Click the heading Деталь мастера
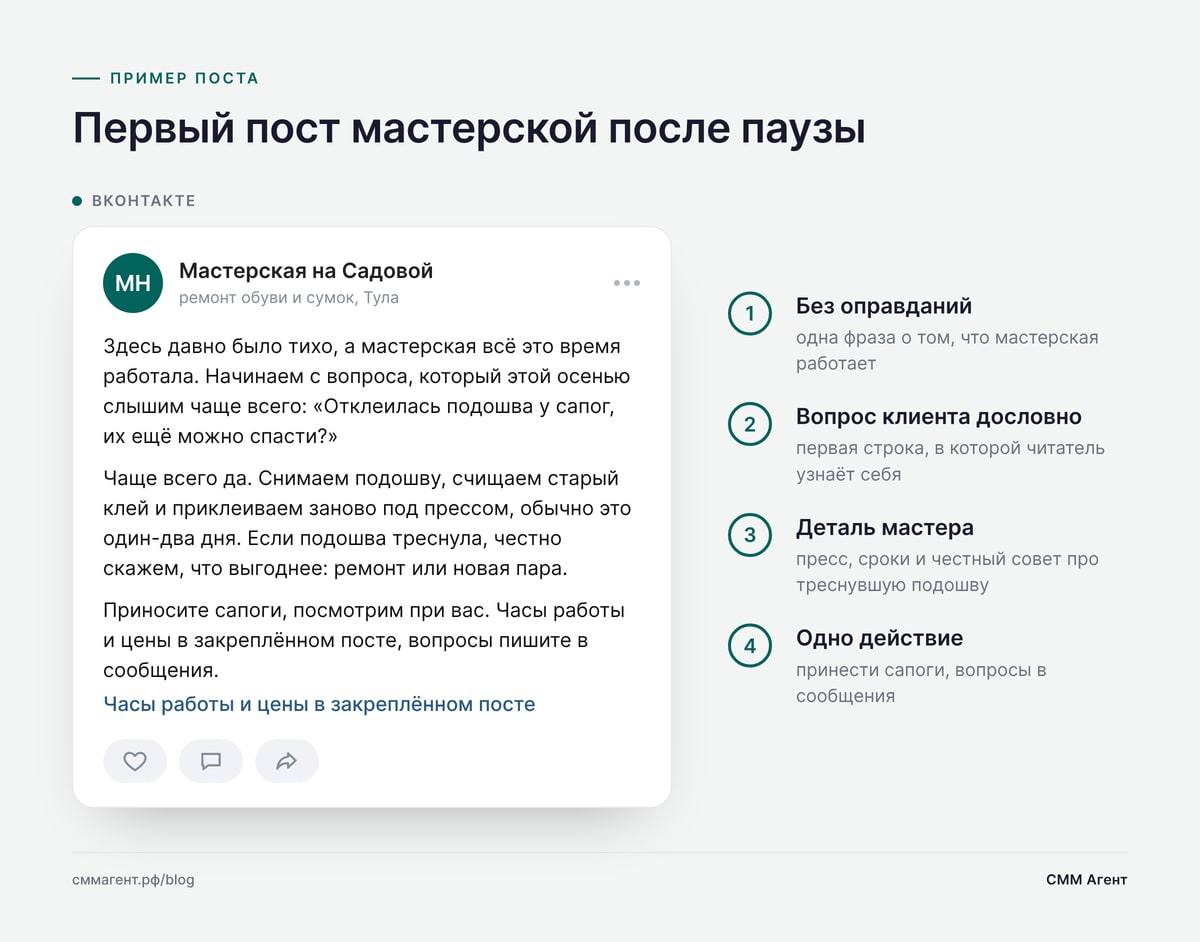Screen dimensions: 1200x942 [x=885, y=528]
